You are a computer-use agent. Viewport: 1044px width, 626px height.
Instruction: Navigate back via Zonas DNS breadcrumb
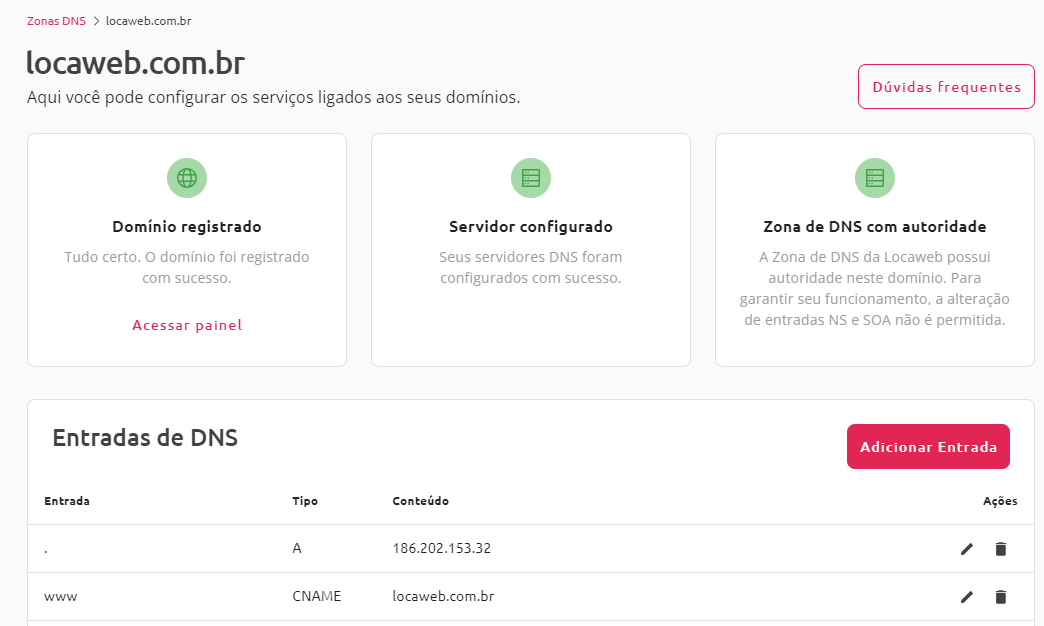pyautogui.click(x=56, y=19)
